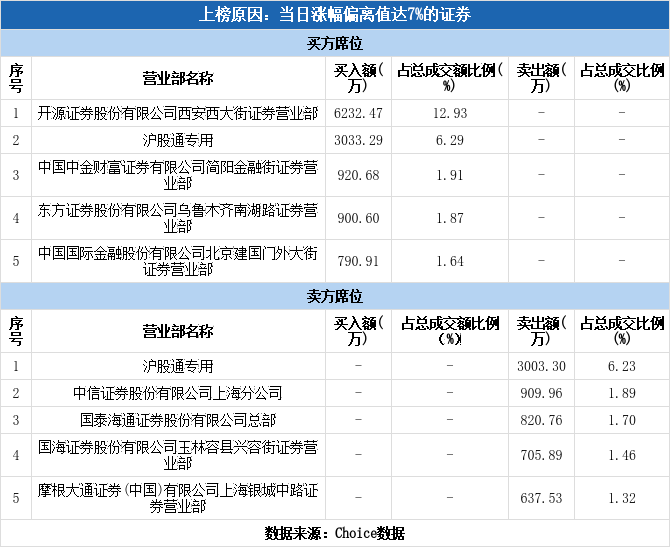This screenshot has width=670, height=547.
Task: Click percentage value 12.93
Action: tap(450, 113)
